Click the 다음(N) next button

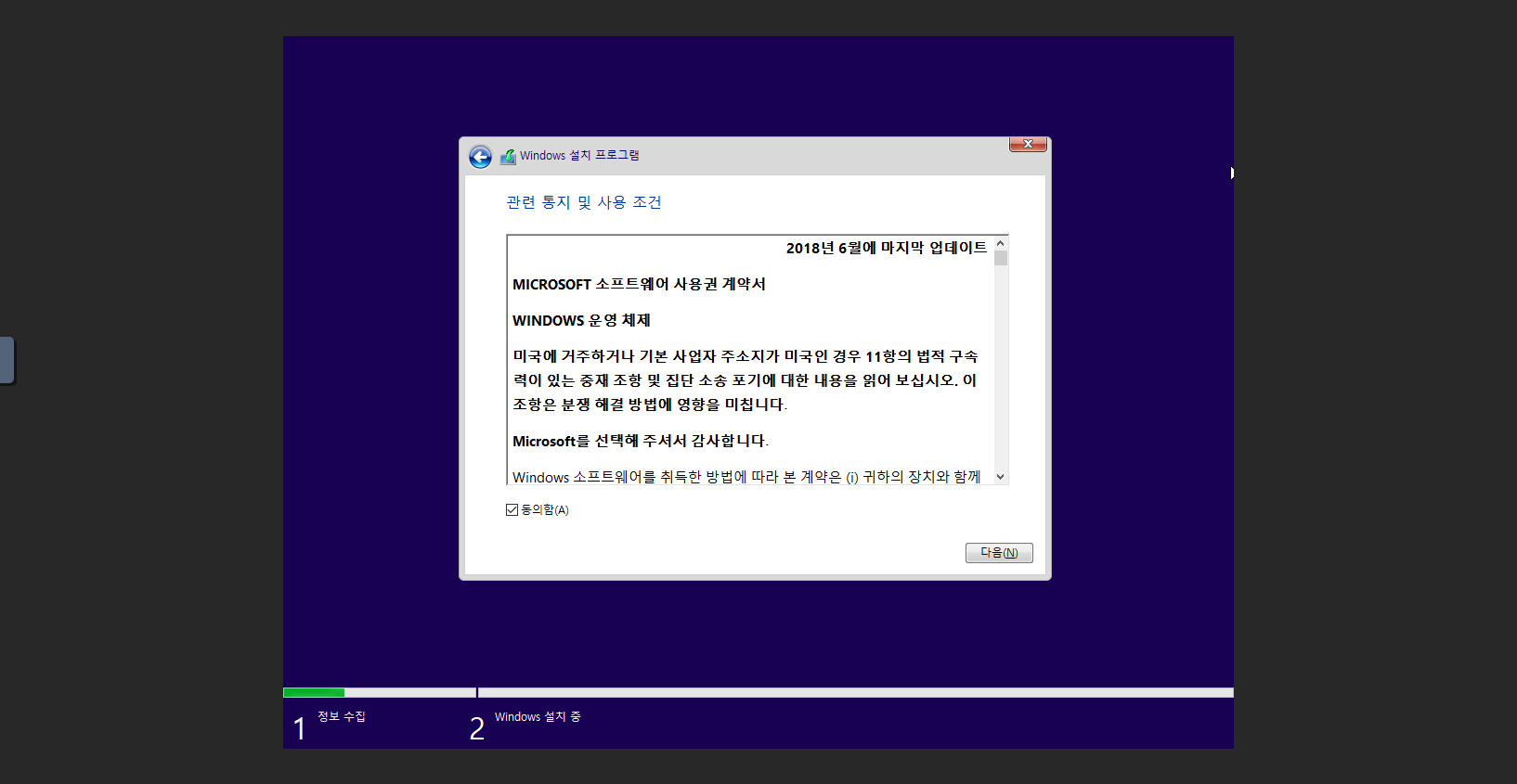point(999,553)
